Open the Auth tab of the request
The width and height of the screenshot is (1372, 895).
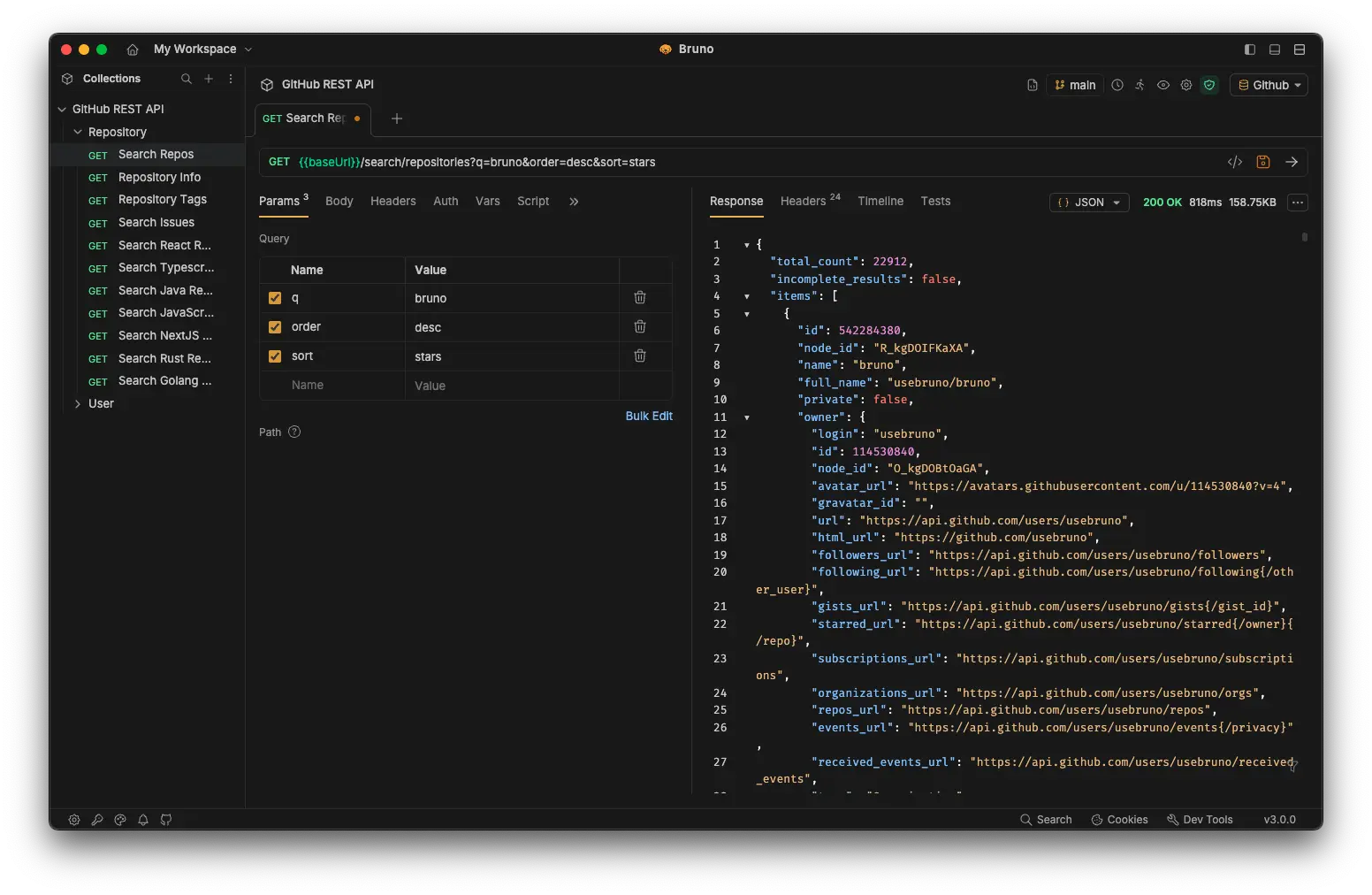[446, 201]
